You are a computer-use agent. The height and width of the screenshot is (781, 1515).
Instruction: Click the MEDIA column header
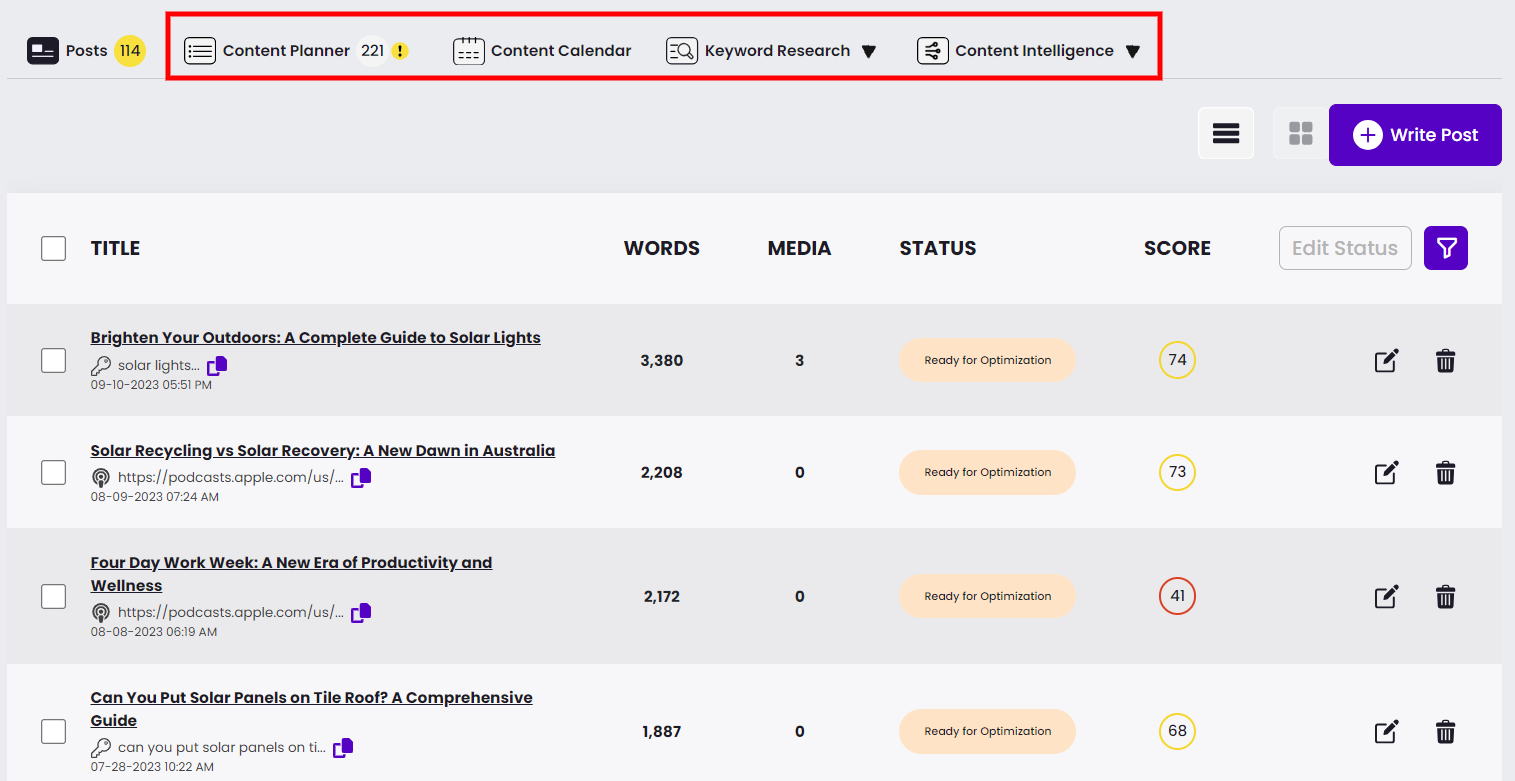[799, 248]
